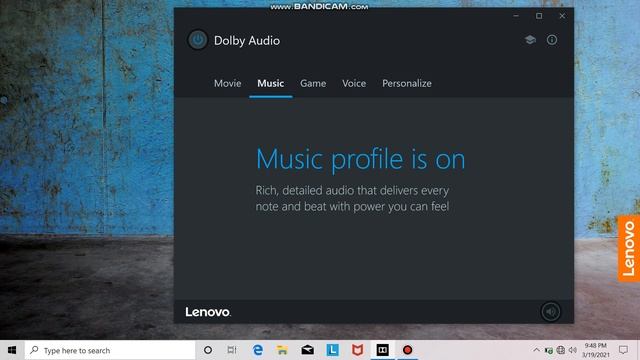
Task: Click the Dolby app taskbar icon
Action: (382, 350)
